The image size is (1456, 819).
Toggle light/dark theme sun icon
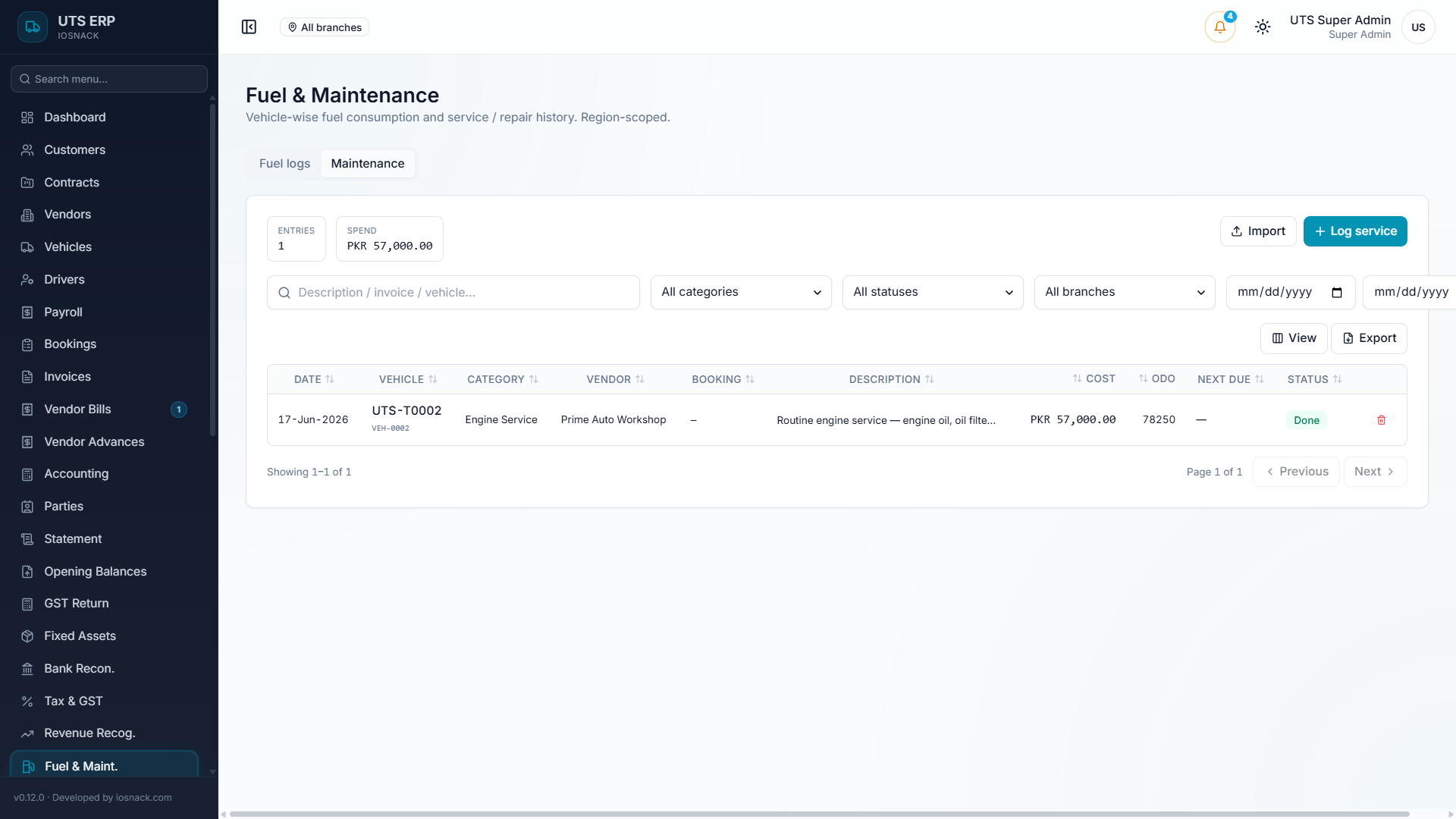point(1263,27)
